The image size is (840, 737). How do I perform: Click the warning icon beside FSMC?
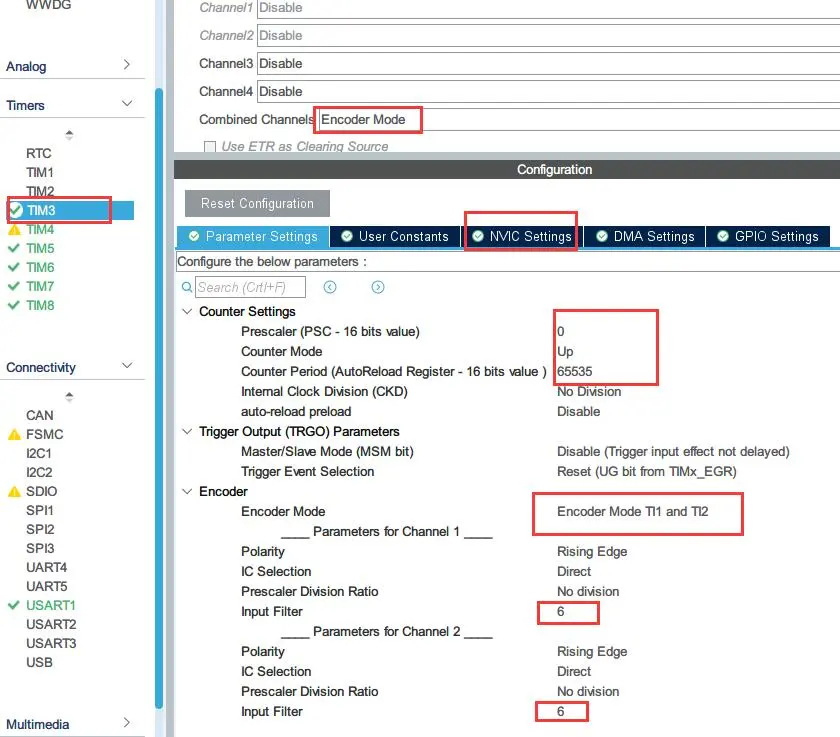[14, 435]
